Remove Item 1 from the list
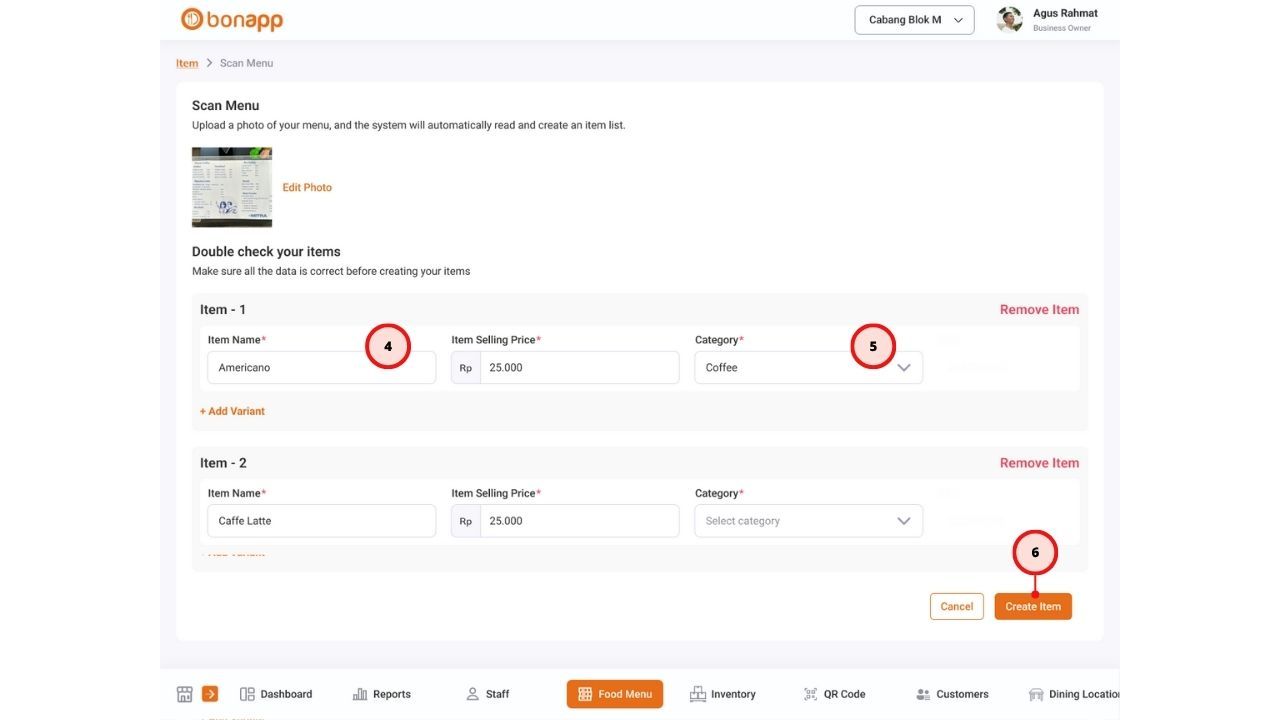 coord(1039,310)
